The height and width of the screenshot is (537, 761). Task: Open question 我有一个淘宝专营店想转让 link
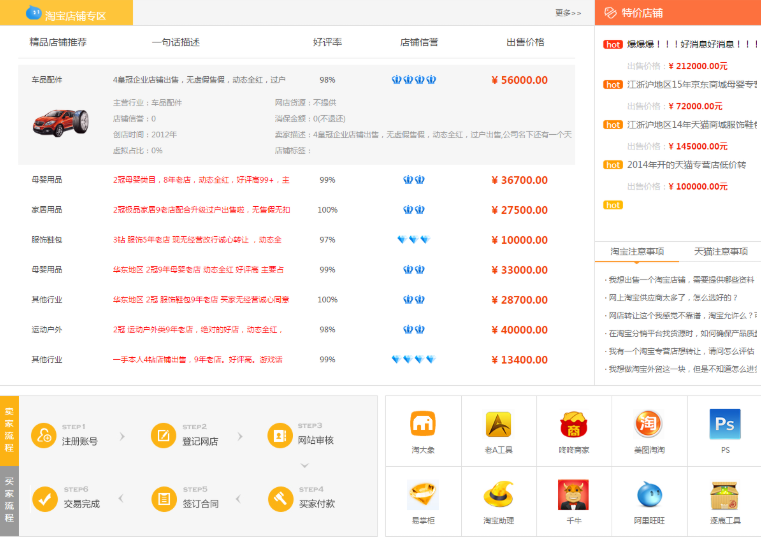pos(681,351)
